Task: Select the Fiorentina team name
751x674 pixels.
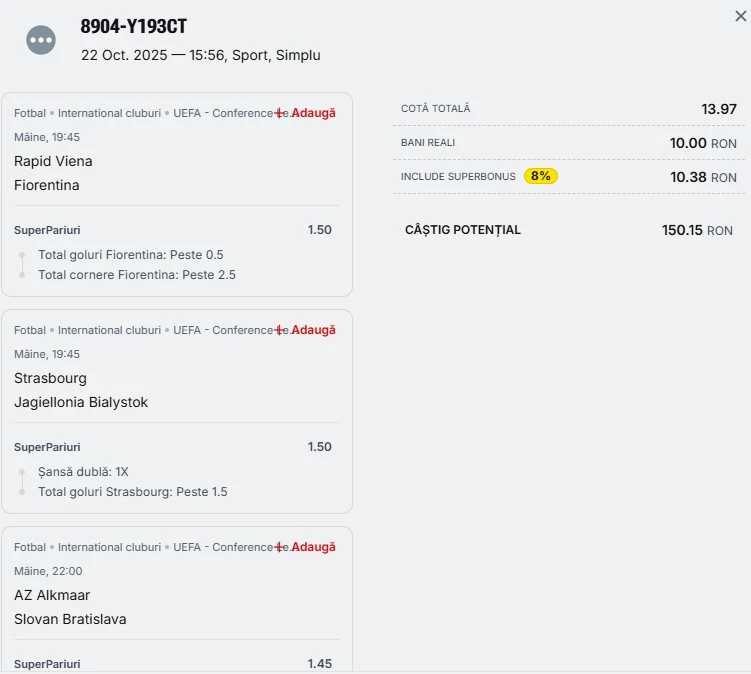Action: (x=47, y=185)
